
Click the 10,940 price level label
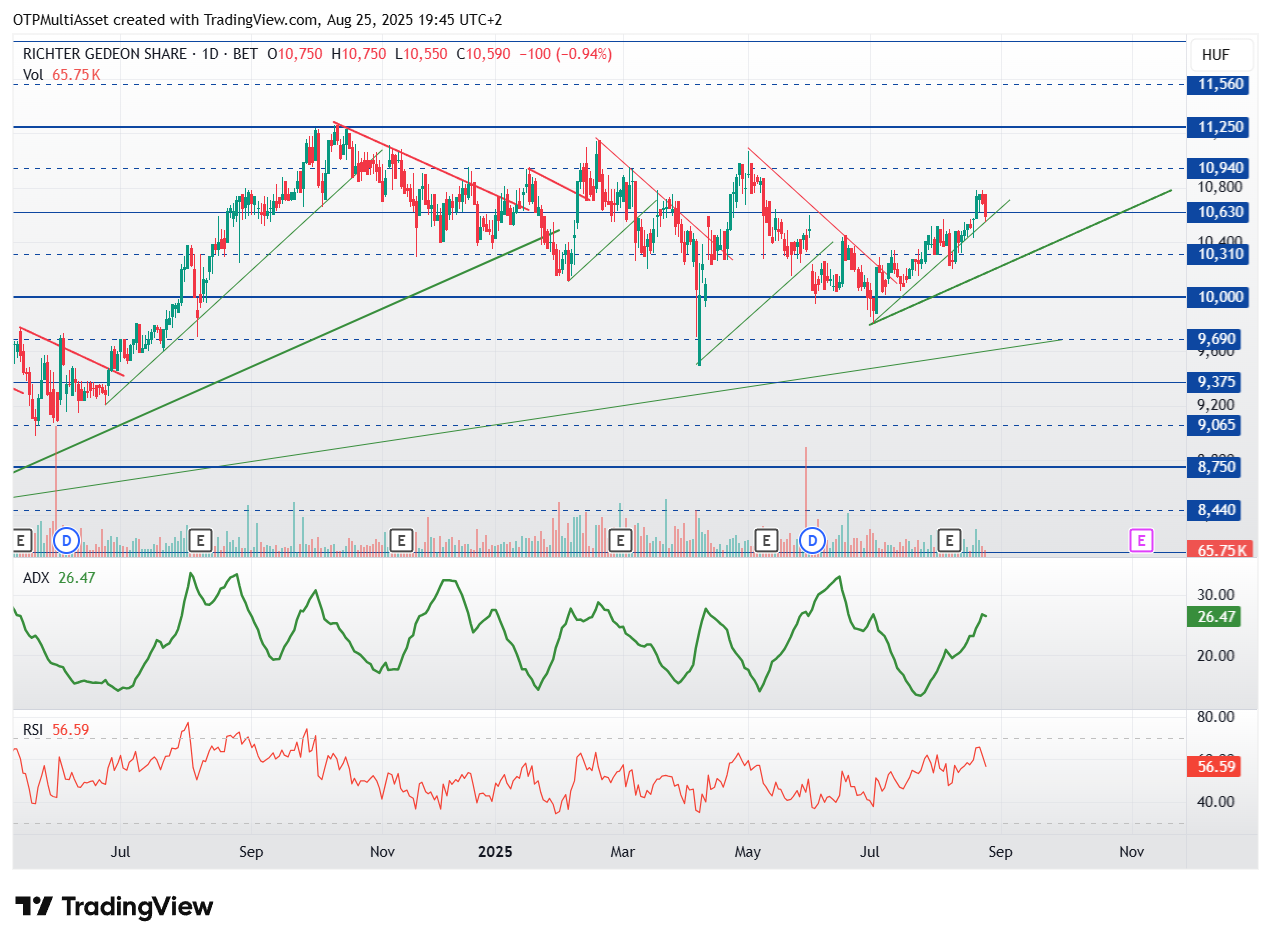(1220, 168)
